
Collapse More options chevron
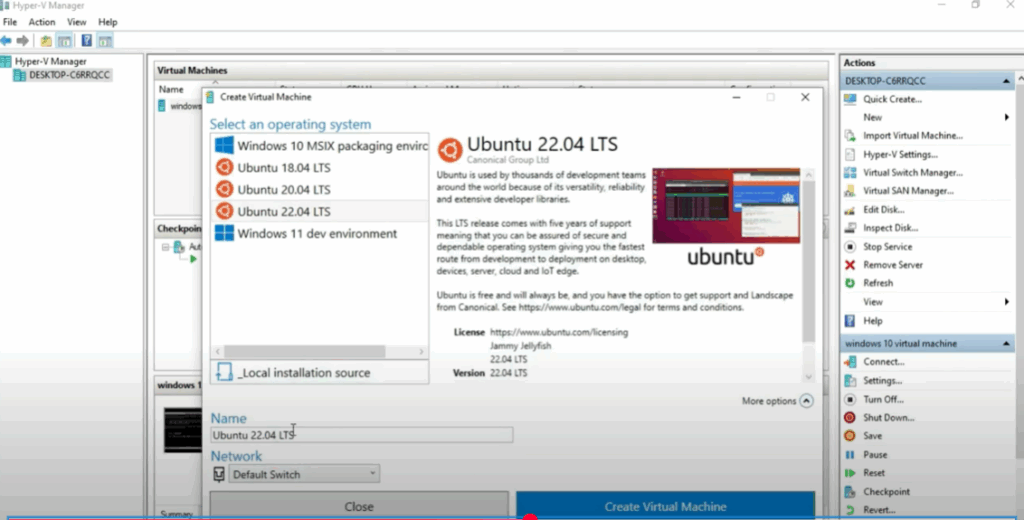(807, 401)
